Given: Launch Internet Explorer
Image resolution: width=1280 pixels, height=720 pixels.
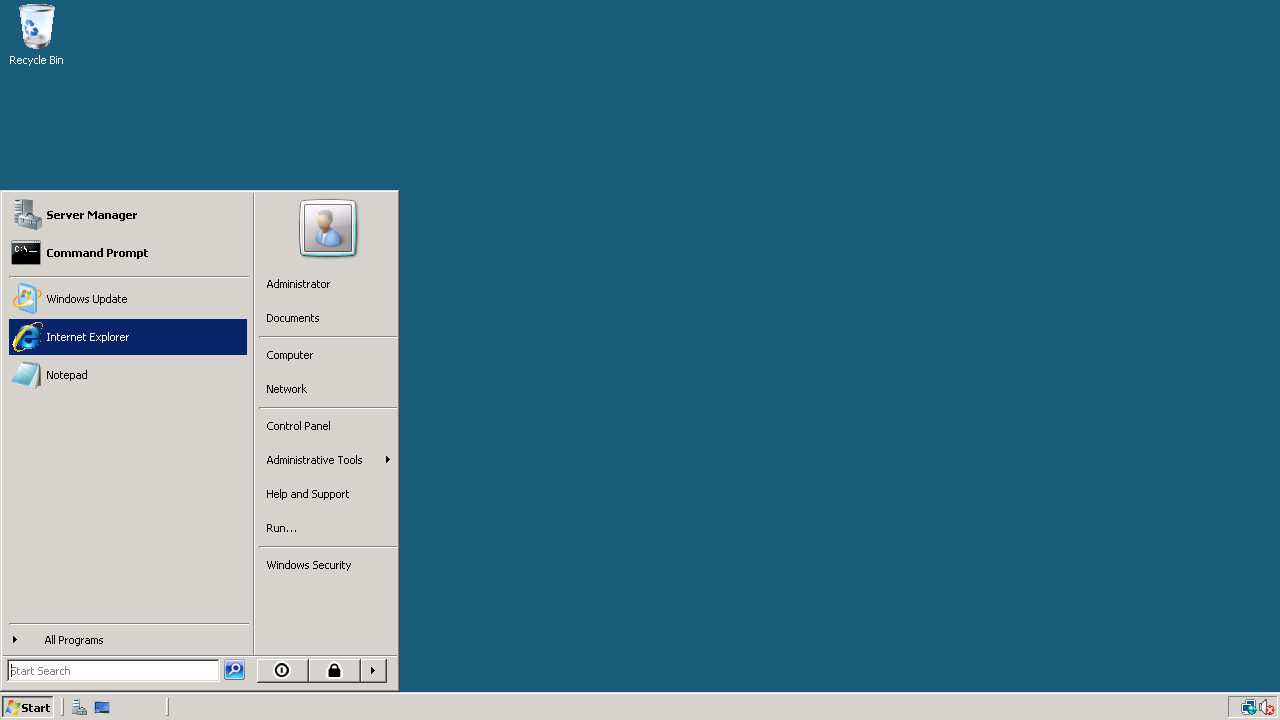Looking at the screenshot, I should [x=87, y=337].
